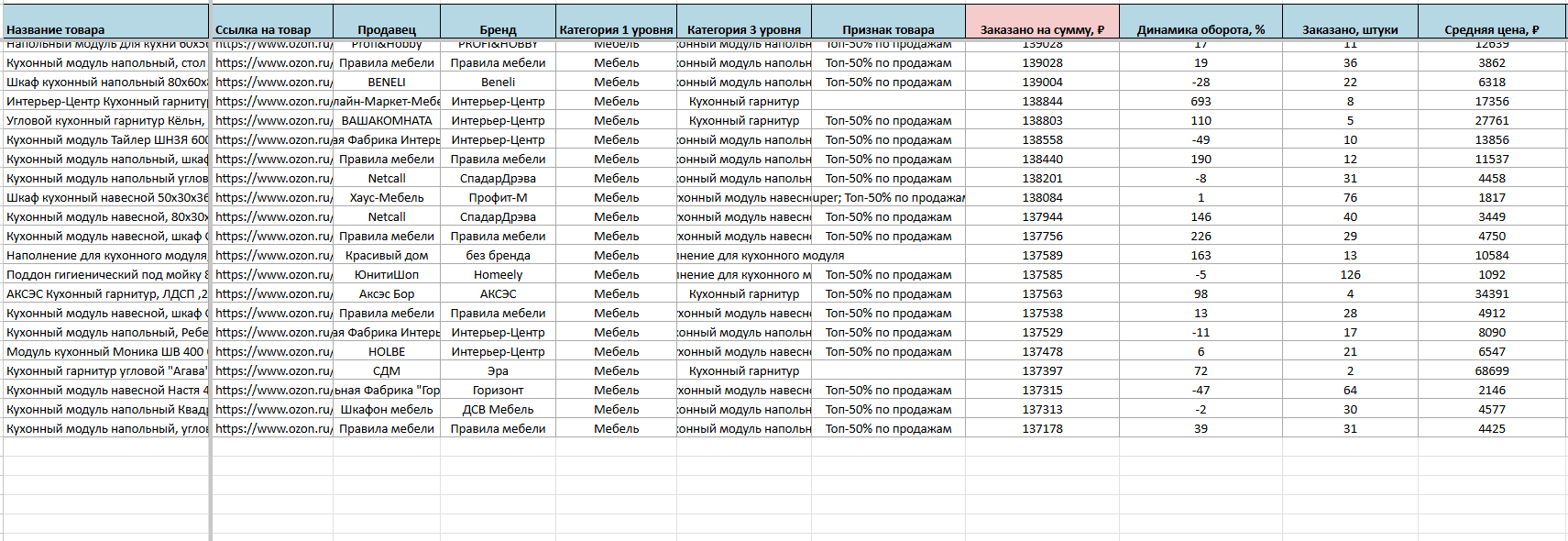Click the turnover dynamics cell 693
The width and height of the screenshot is (1568, 541).
pyautogui.click(x=1201, y=101)
